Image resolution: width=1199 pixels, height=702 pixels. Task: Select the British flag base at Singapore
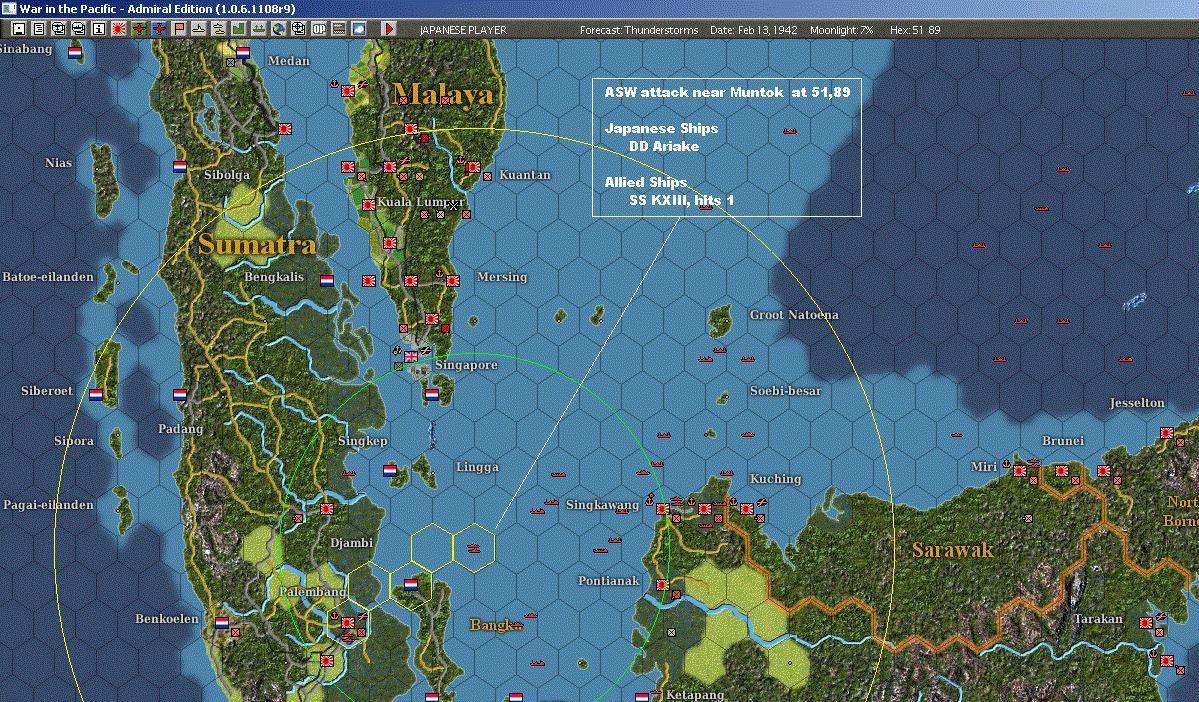tap(411, 356)
